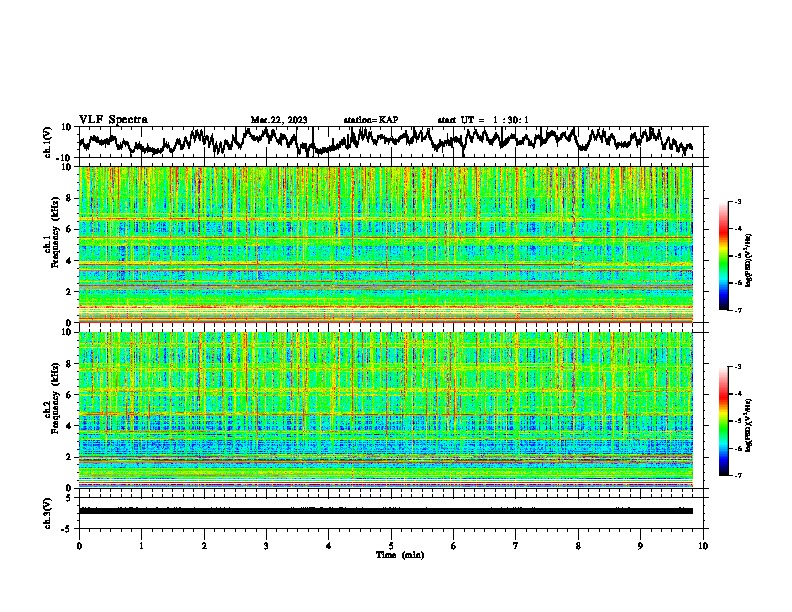Click the "VLF Spectra" title text
The height and width of the screenshot is (612, 792).
pyautogui.click(x=113, y=120)
